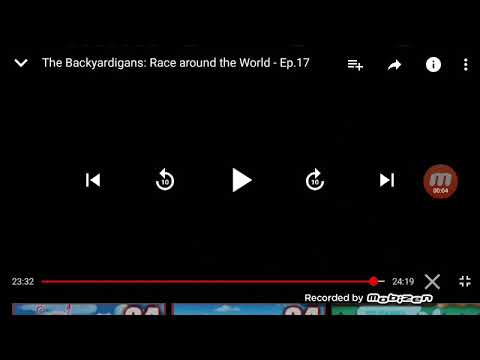Click the red scrubber handle on progress bar
480x360 pixels.
(374, 281)
